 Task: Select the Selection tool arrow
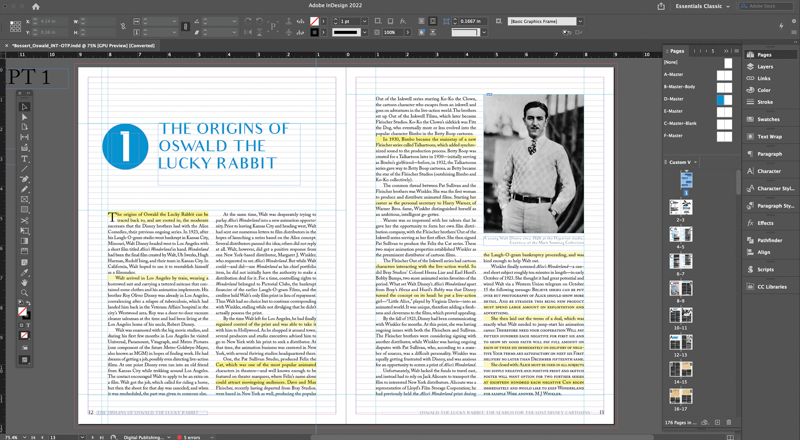(24, 107)
